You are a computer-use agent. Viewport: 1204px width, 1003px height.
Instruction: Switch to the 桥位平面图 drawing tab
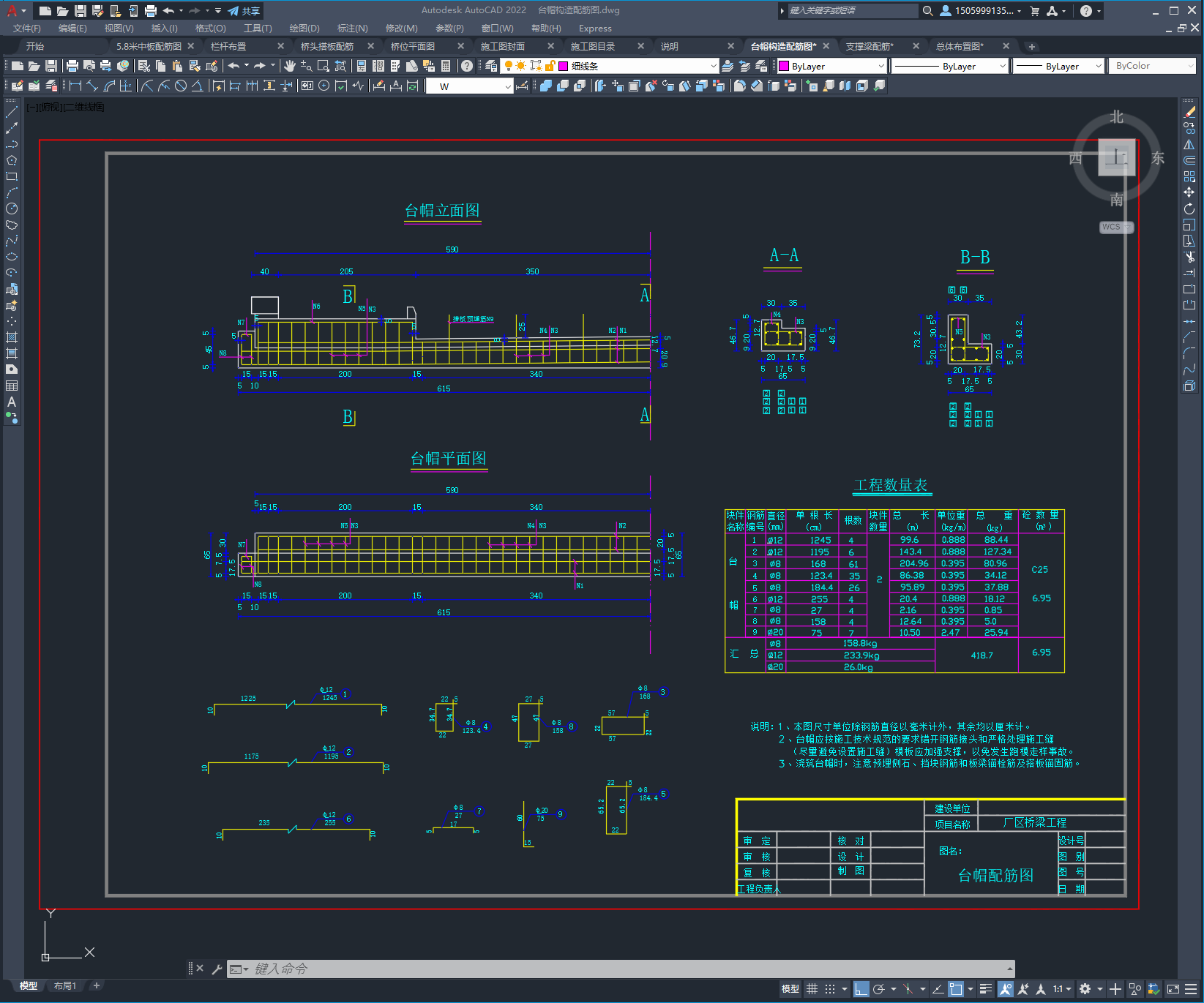tap(413, 46)
